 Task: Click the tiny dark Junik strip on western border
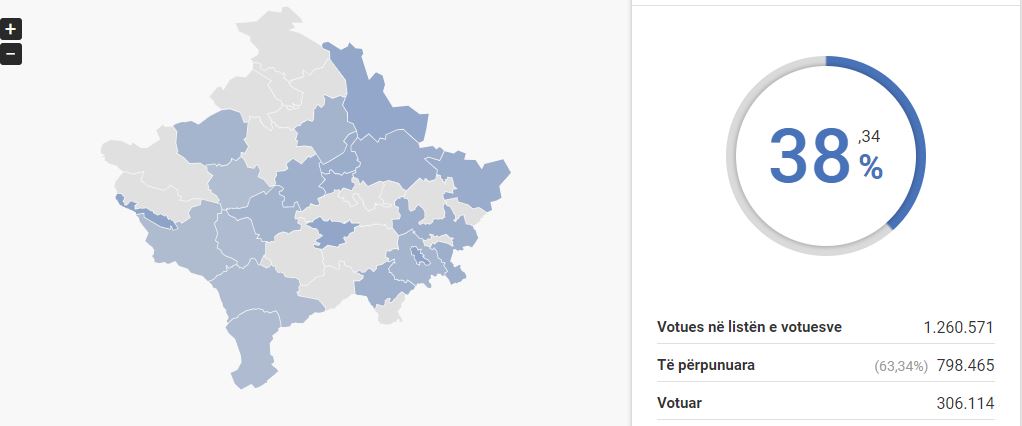tap(145, 212)
